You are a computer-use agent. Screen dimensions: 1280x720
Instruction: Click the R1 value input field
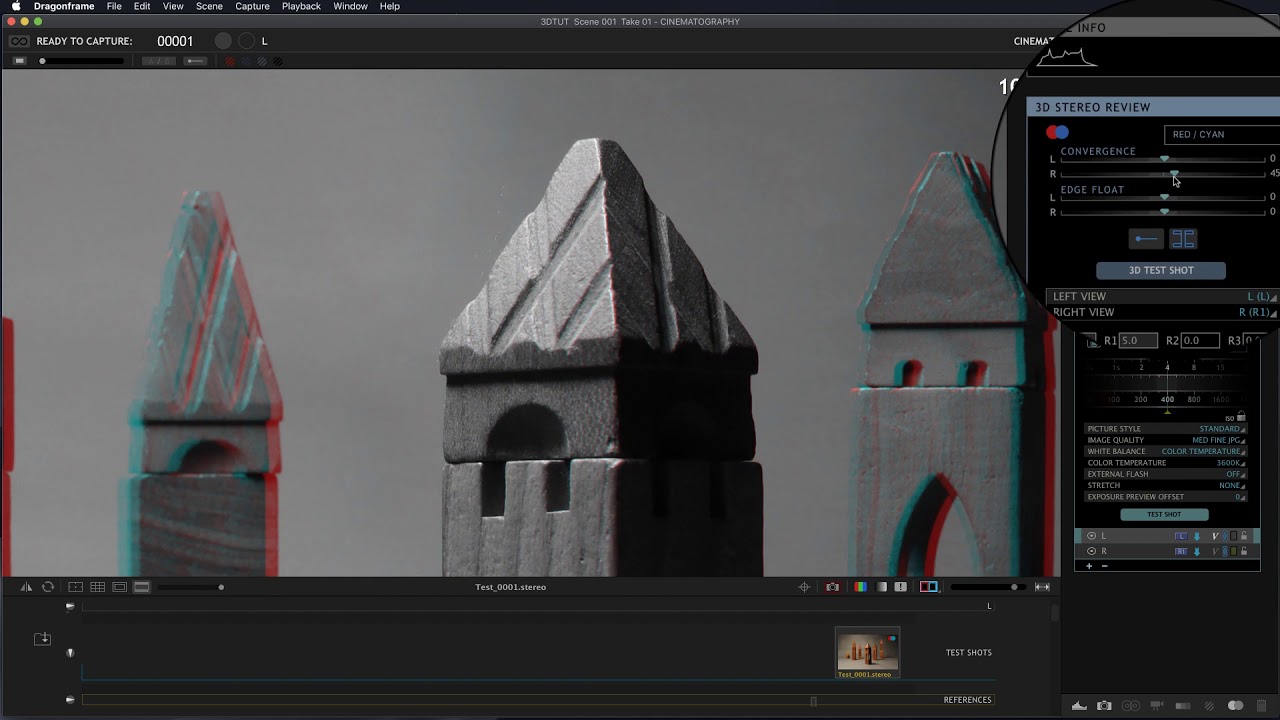[1138, 340]
